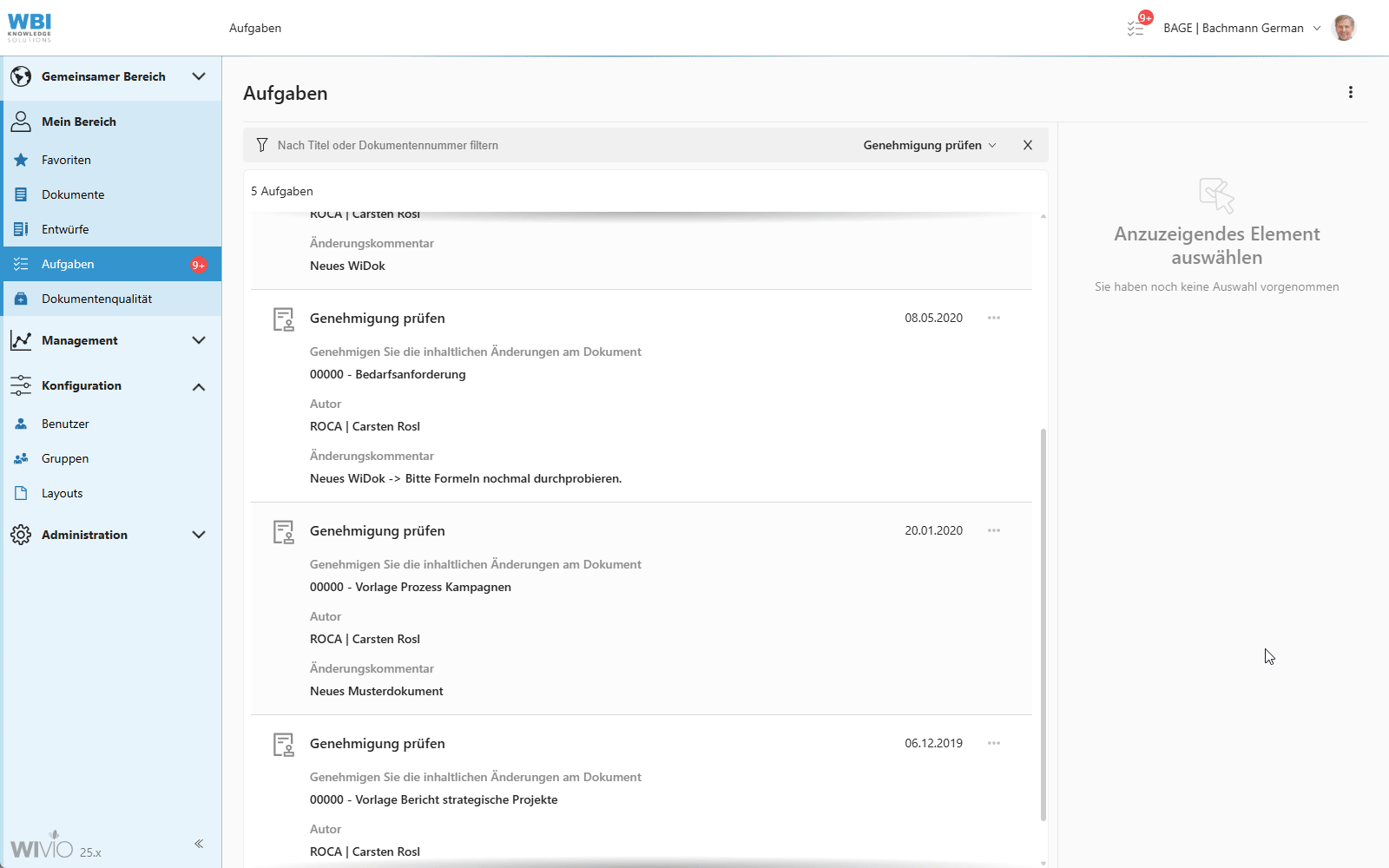Select the Bedarfsanforderung approval task
1389x868 pixels.
point(410,374)
